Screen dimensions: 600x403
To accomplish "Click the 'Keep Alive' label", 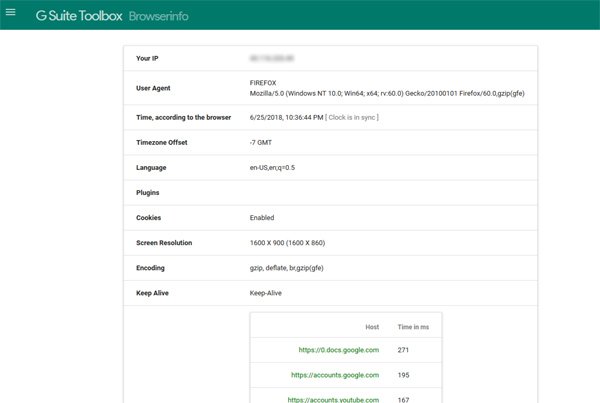I will (x=152, y=293).
